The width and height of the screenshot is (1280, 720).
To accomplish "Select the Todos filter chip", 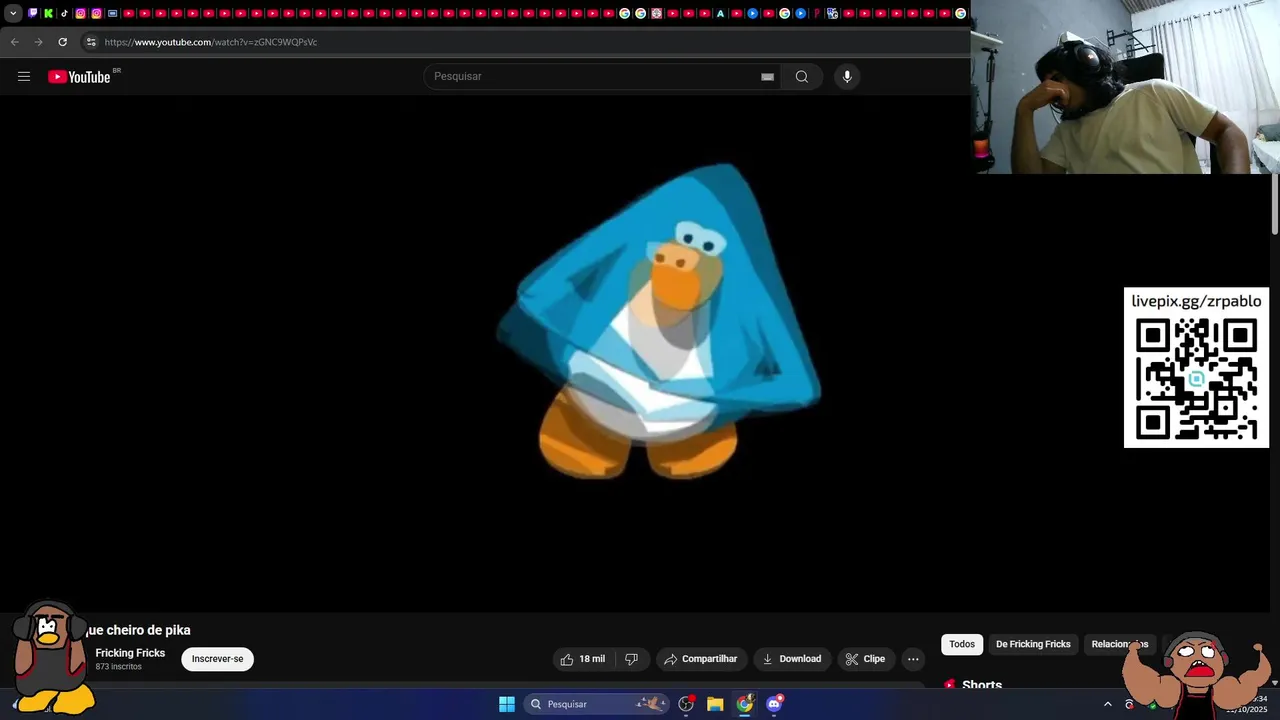I will pyautogui.click(x=962, y=644).
